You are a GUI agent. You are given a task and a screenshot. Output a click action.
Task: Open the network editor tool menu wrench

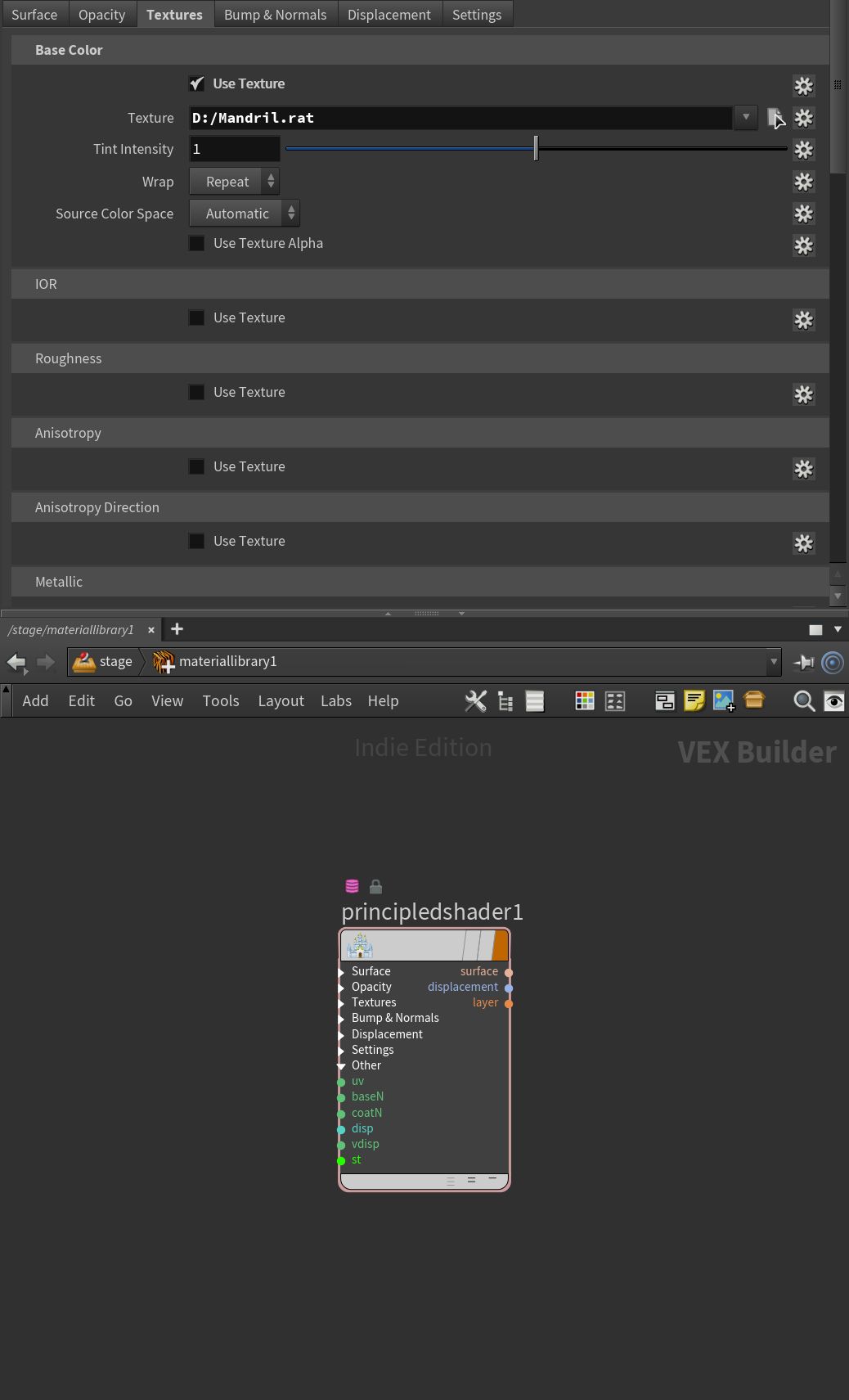click(x=475, y=701)
